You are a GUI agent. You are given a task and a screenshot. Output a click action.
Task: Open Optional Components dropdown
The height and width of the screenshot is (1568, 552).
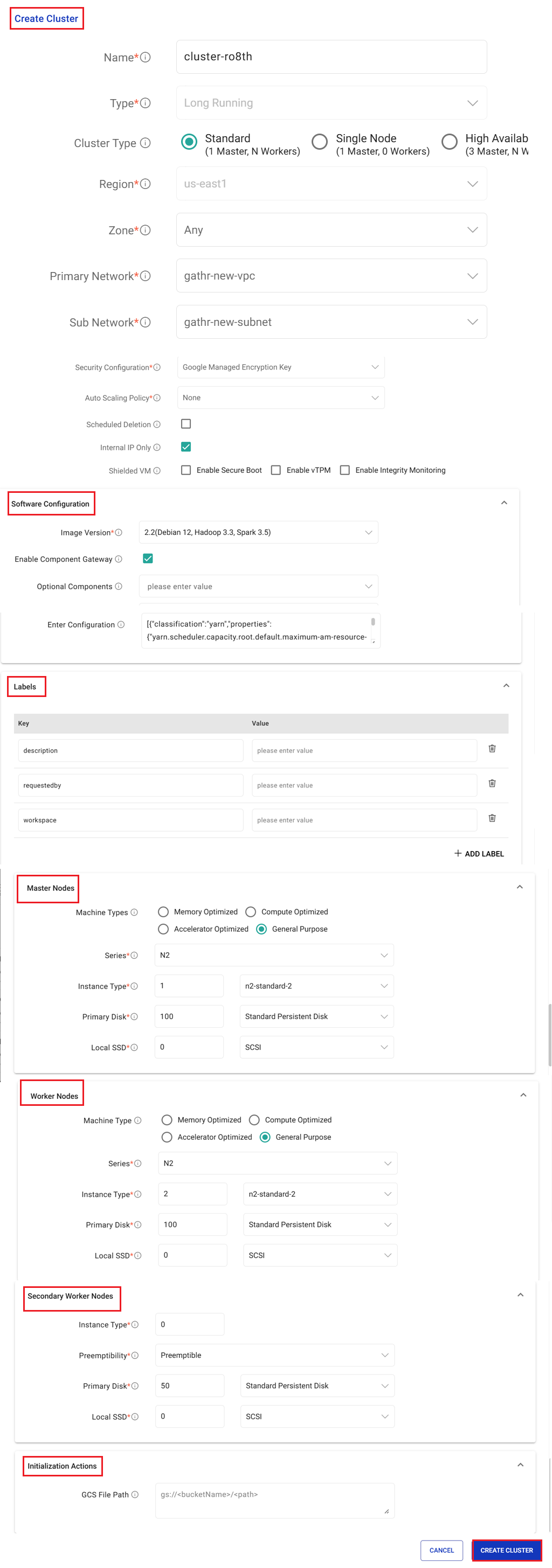coord(258,586)
